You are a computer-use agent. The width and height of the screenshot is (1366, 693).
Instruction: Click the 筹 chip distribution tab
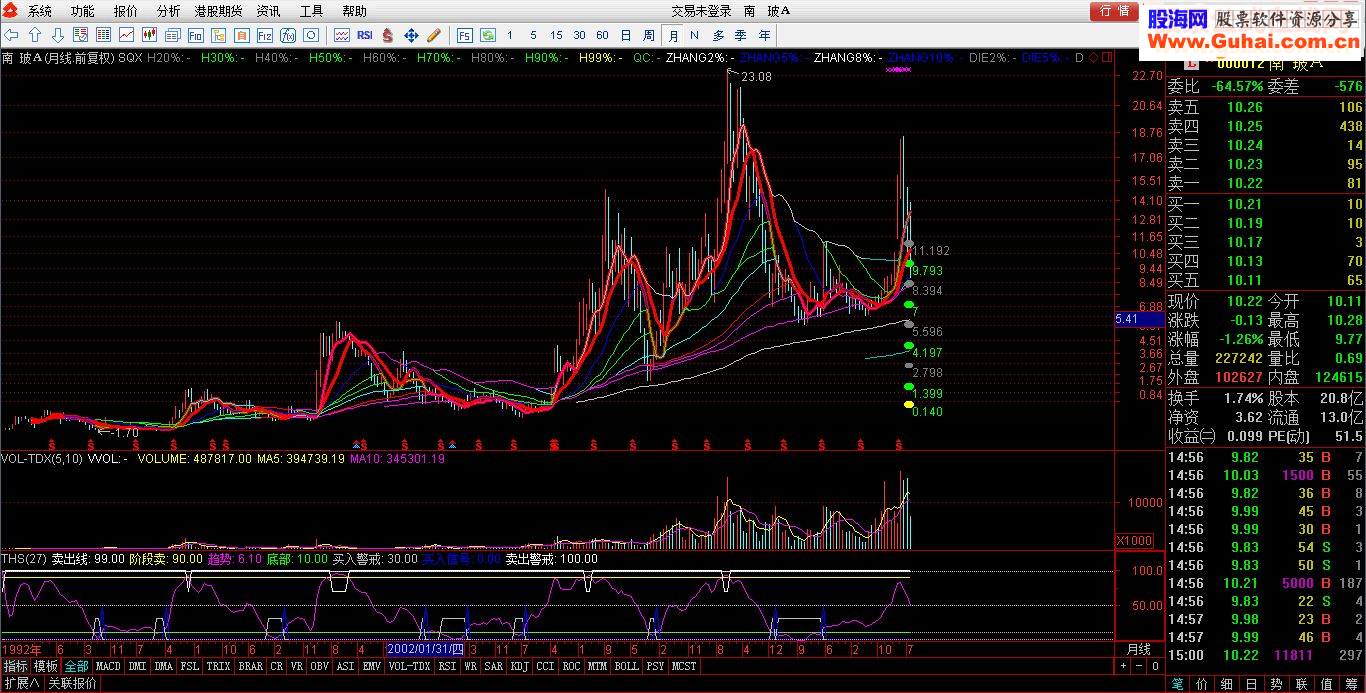coord(1352,684)
